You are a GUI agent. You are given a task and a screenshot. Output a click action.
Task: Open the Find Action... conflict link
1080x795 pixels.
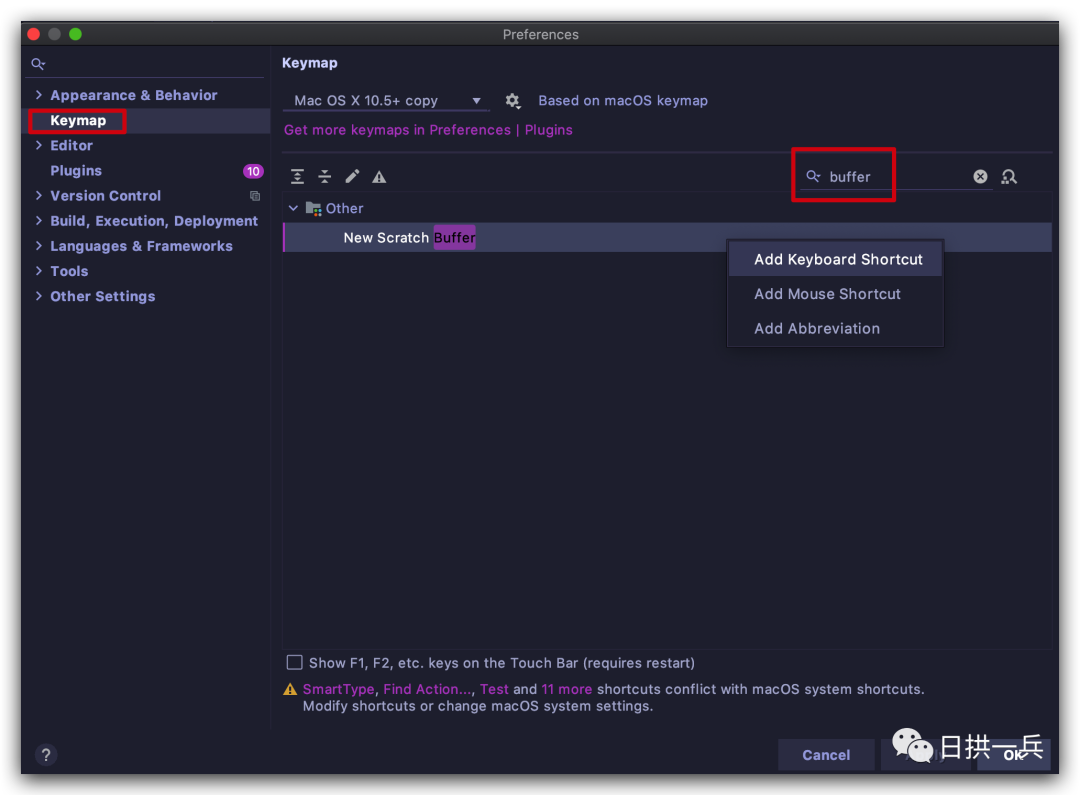(x=428, y=689)
